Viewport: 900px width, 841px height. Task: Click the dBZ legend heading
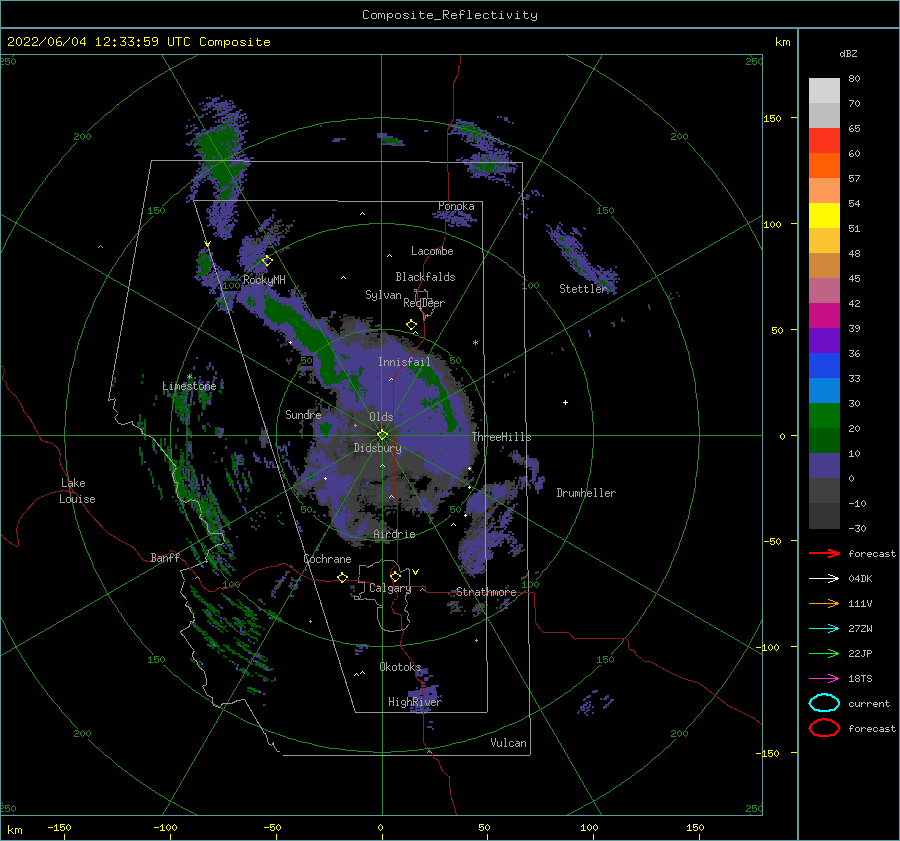pos(848,54)
